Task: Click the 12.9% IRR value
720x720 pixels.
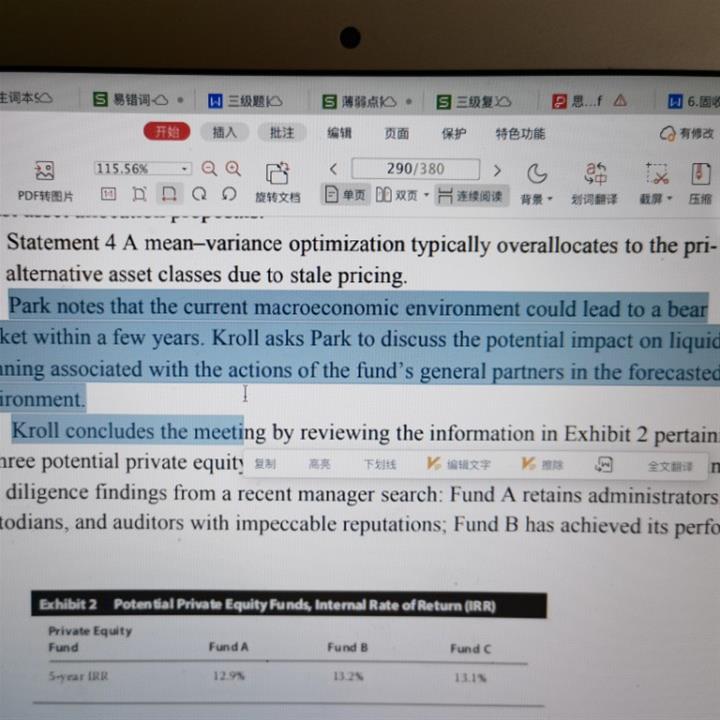Action: tap(229, 676)
